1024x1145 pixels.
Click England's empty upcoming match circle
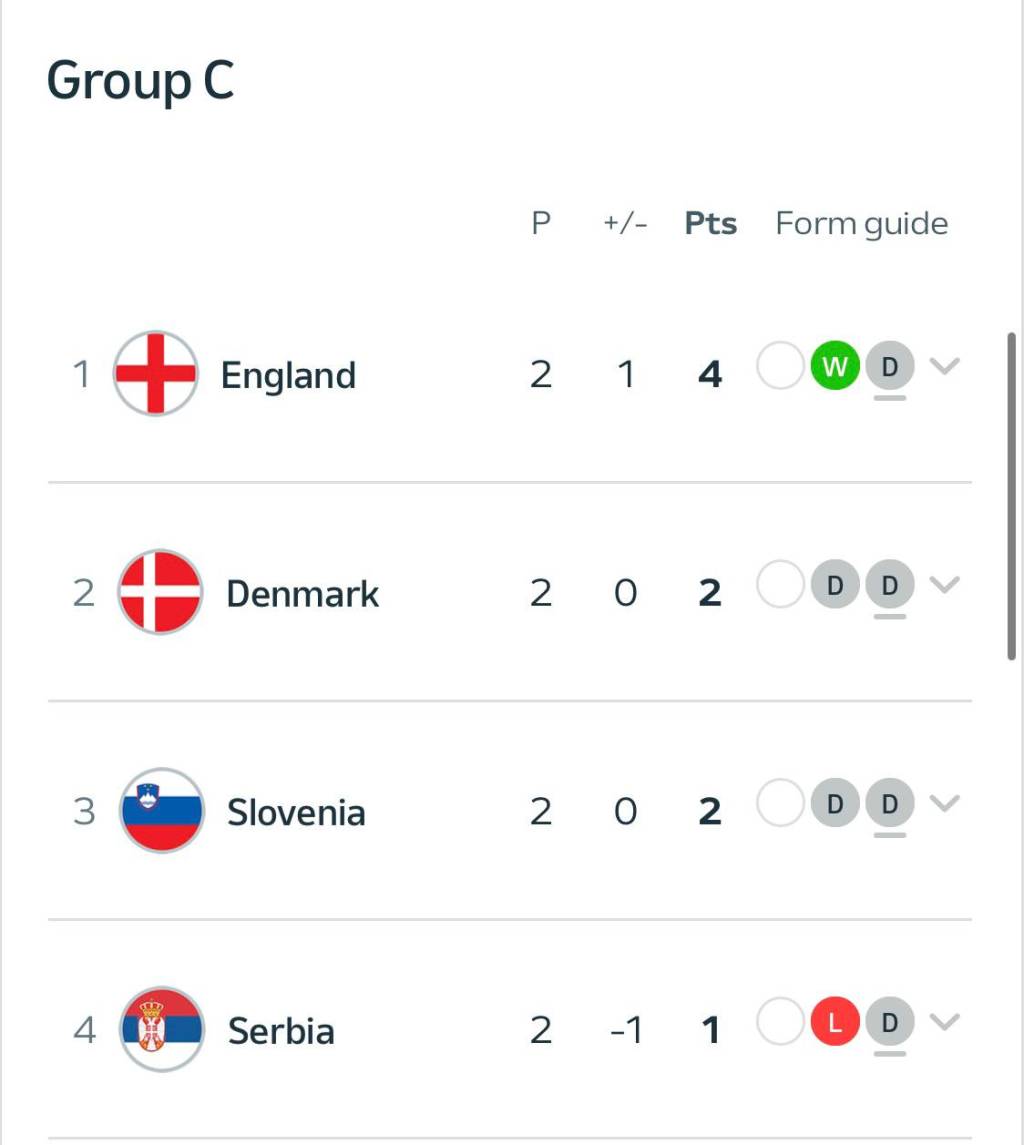click(780, 367)
